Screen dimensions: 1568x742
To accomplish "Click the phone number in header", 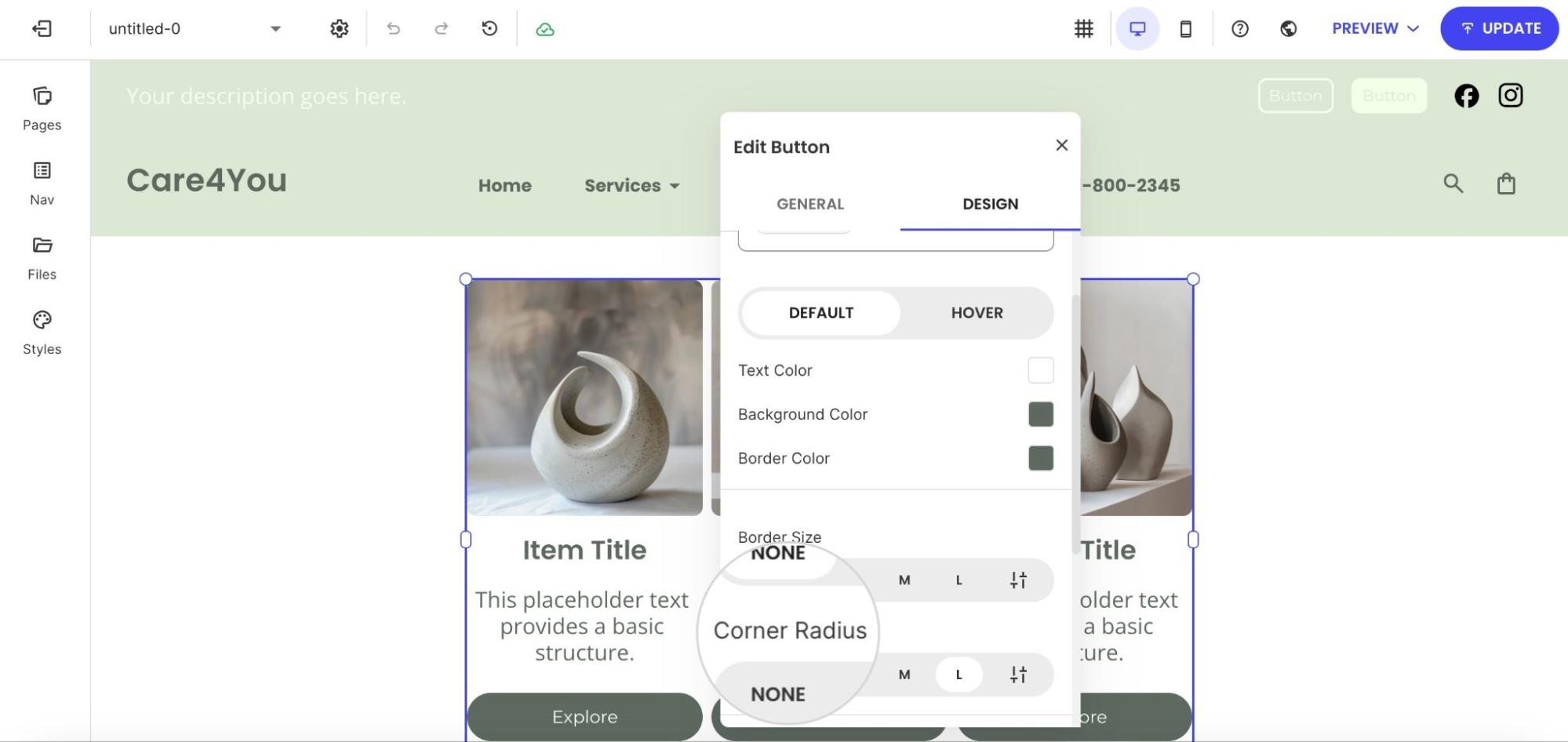I will pos(1130,186).
